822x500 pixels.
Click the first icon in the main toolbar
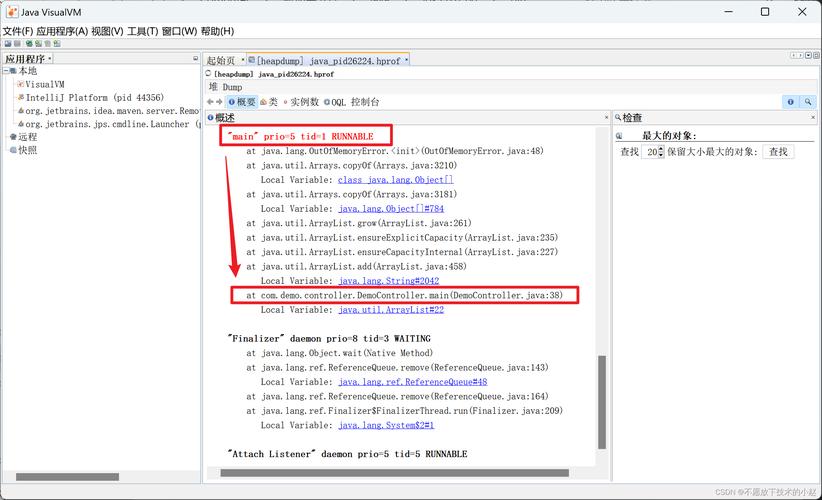pos(8,44)
